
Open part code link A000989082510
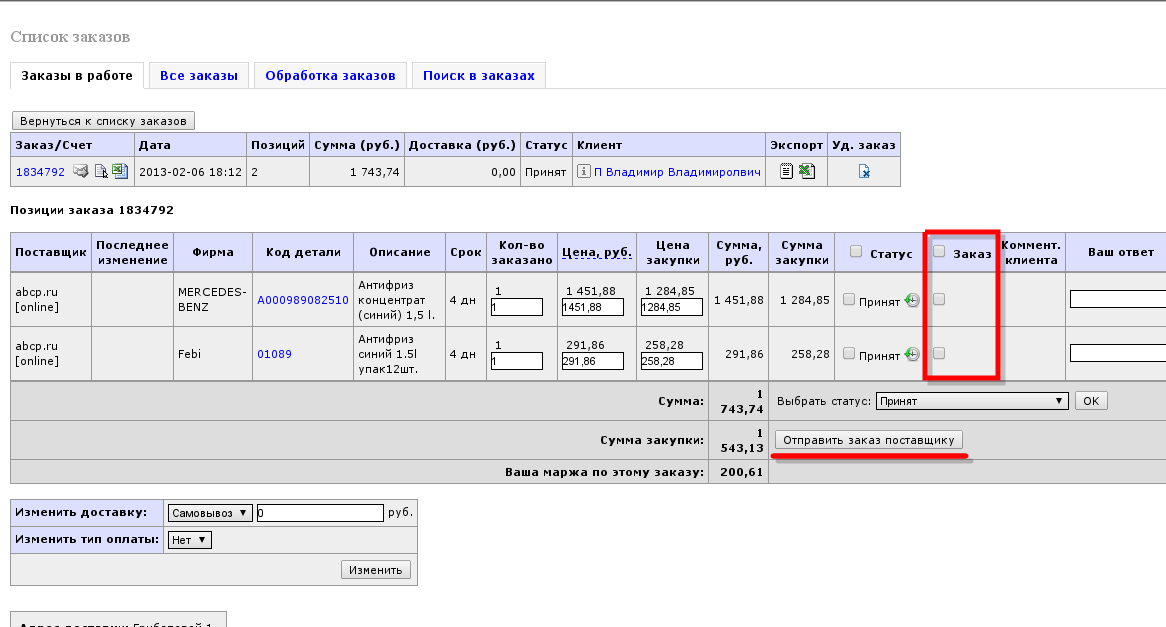pos(303,300)
